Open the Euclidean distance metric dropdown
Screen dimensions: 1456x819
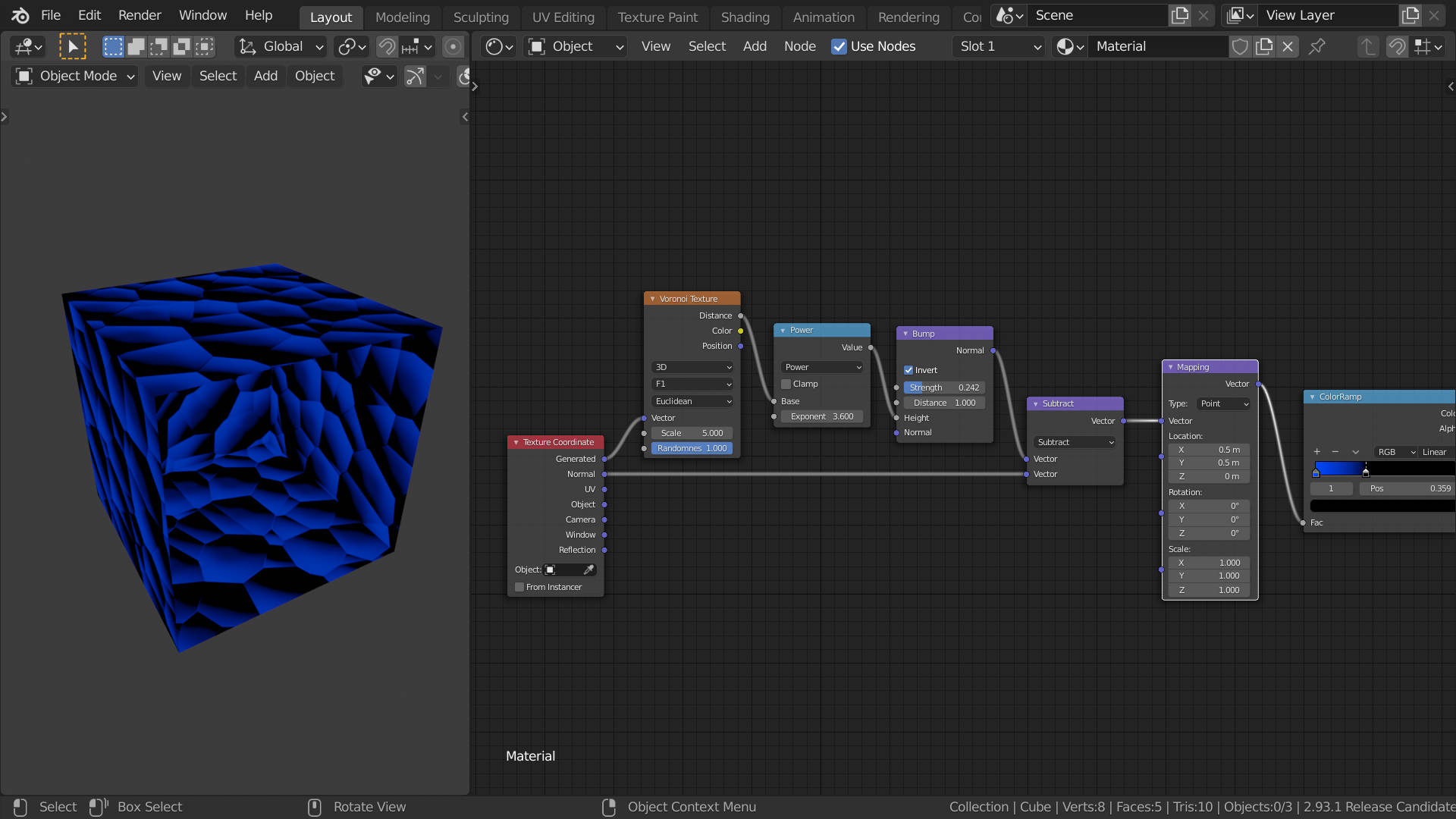(x=691, y=401)
